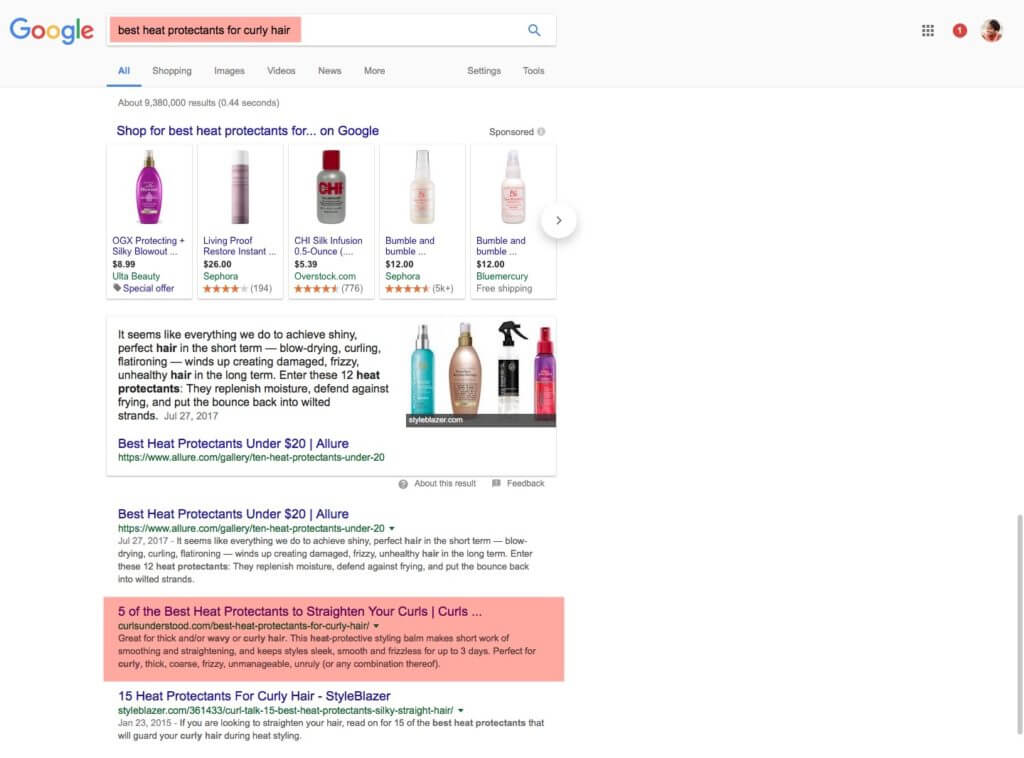Open the Tools options
The width and height of the screenshot is (1024, 758).
534,71
